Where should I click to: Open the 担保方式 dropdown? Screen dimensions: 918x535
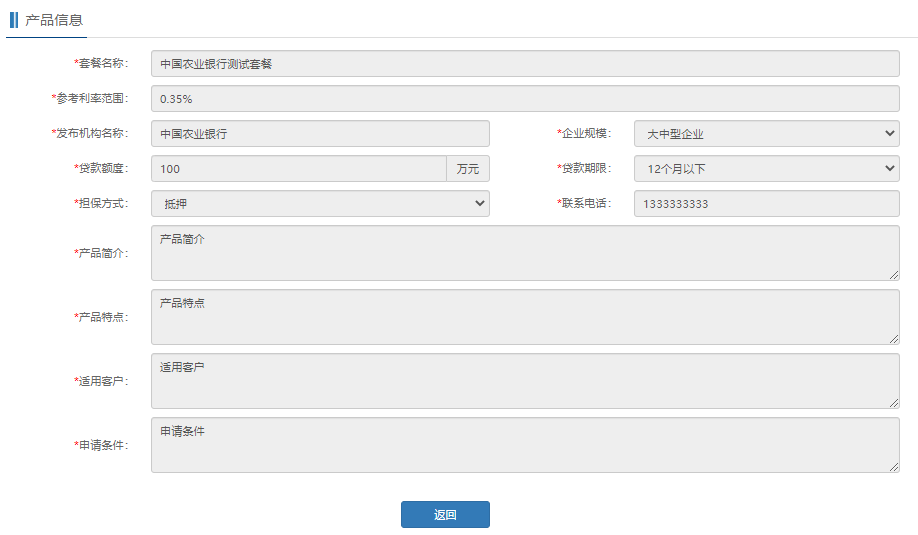point(320,204)
